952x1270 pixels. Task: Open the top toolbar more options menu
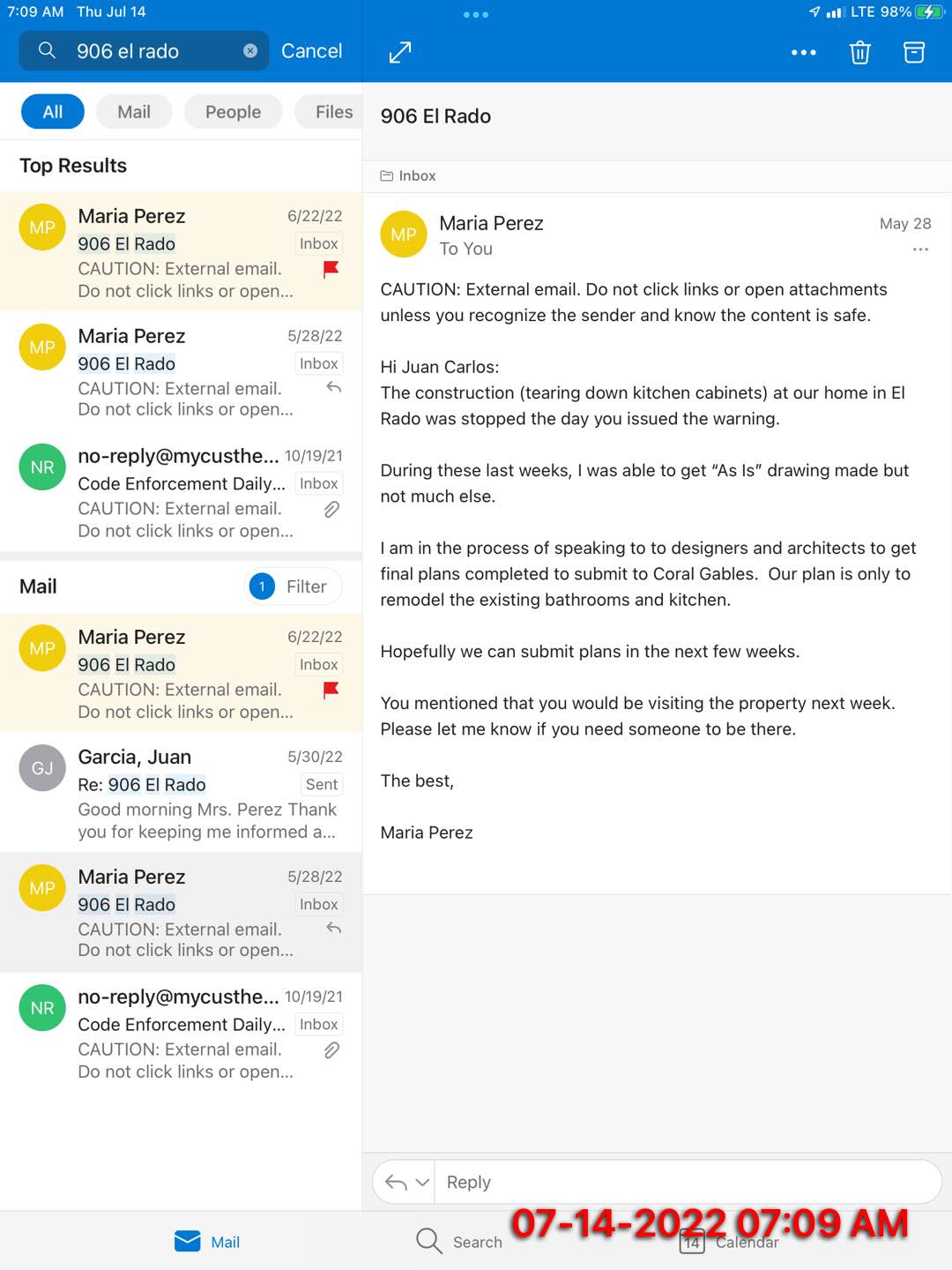point(803,53)
